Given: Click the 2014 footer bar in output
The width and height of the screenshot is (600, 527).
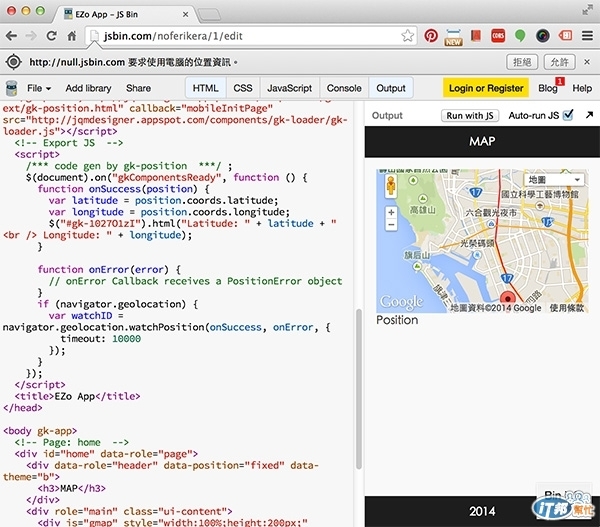Looking at the screenshot, I should click(x=482, y=511).
